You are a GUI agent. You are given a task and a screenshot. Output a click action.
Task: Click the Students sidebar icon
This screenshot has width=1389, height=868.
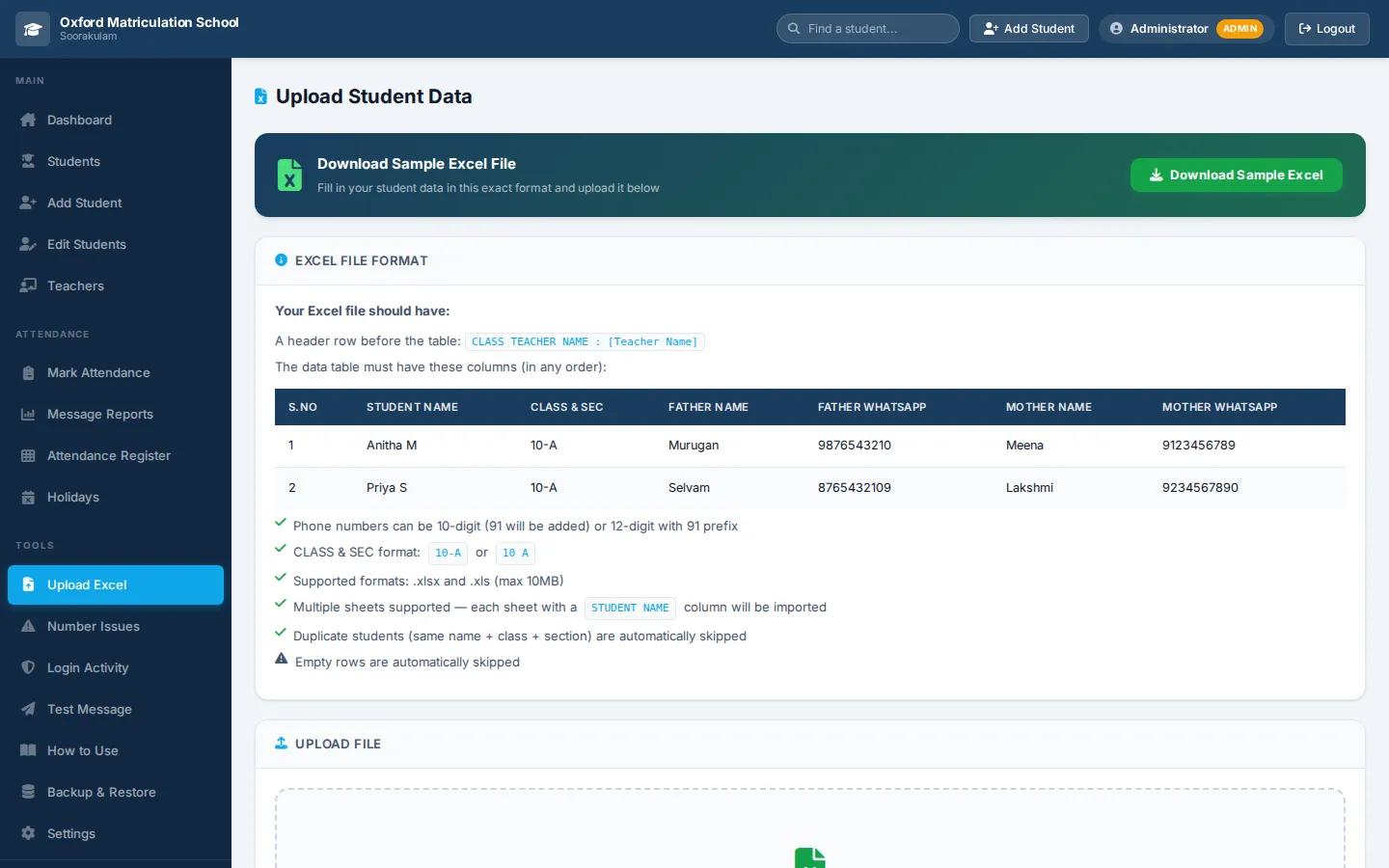pos(28,161)
